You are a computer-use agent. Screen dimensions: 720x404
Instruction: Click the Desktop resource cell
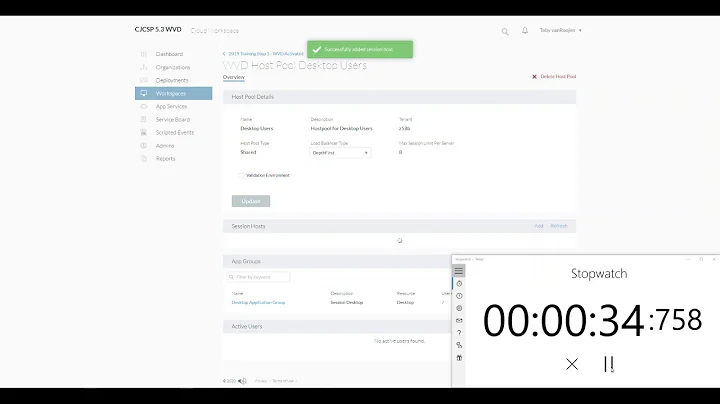405,303
